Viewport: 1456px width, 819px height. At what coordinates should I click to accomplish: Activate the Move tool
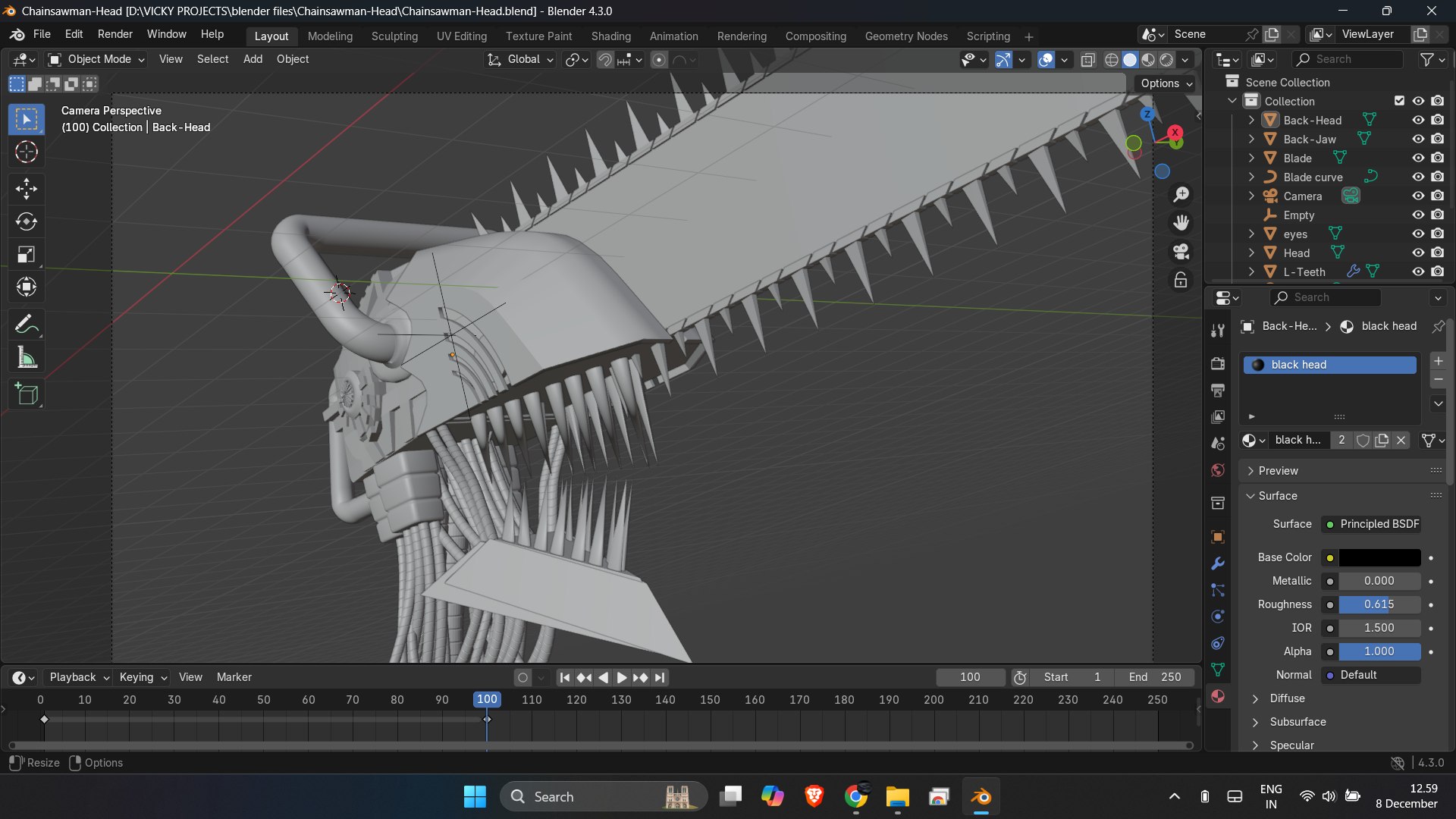[27, 188]
